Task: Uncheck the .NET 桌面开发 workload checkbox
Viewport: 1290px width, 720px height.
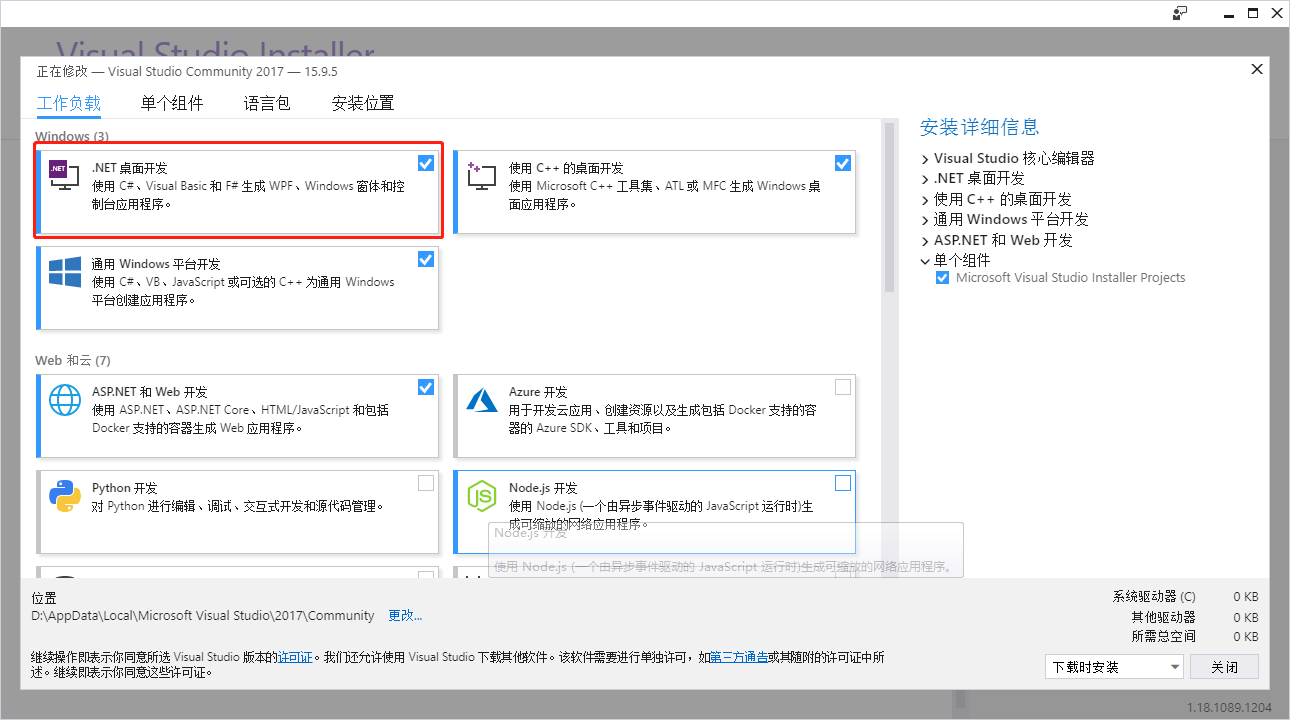Action: click(x=426, y=163)
